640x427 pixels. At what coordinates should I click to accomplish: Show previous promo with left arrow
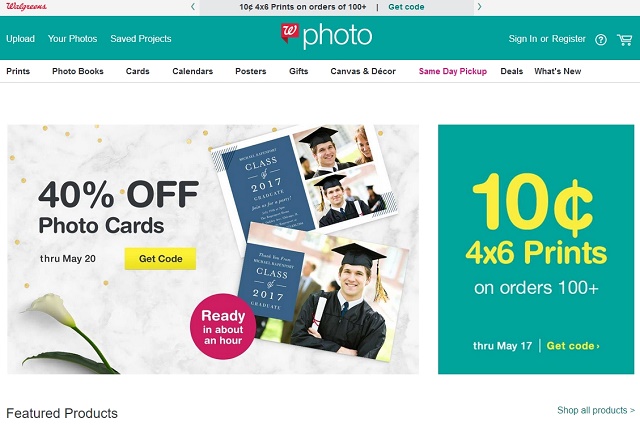point(193,7)
